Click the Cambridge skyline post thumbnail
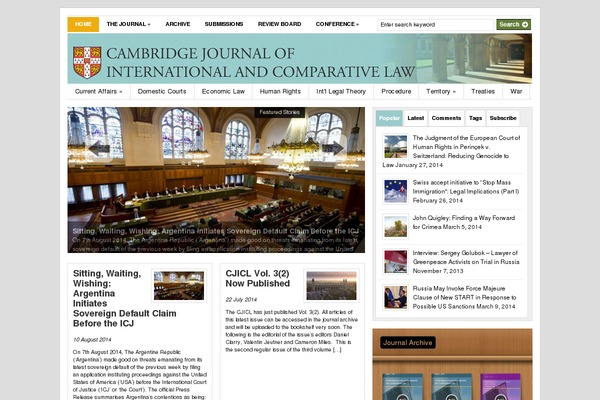This screenshot has width=600, height=400. click(x=331, y=286)
